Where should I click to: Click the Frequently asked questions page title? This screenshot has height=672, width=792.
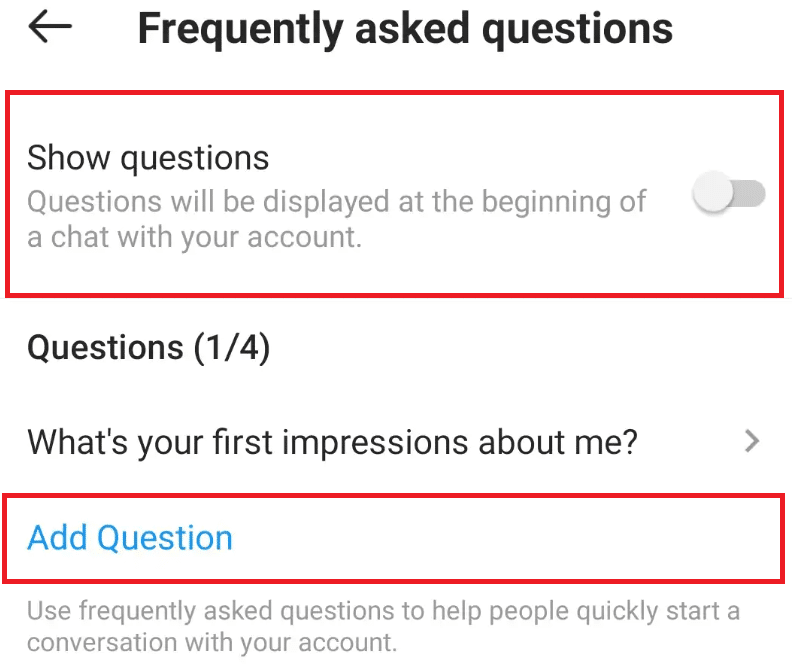[x=405, y=30]
